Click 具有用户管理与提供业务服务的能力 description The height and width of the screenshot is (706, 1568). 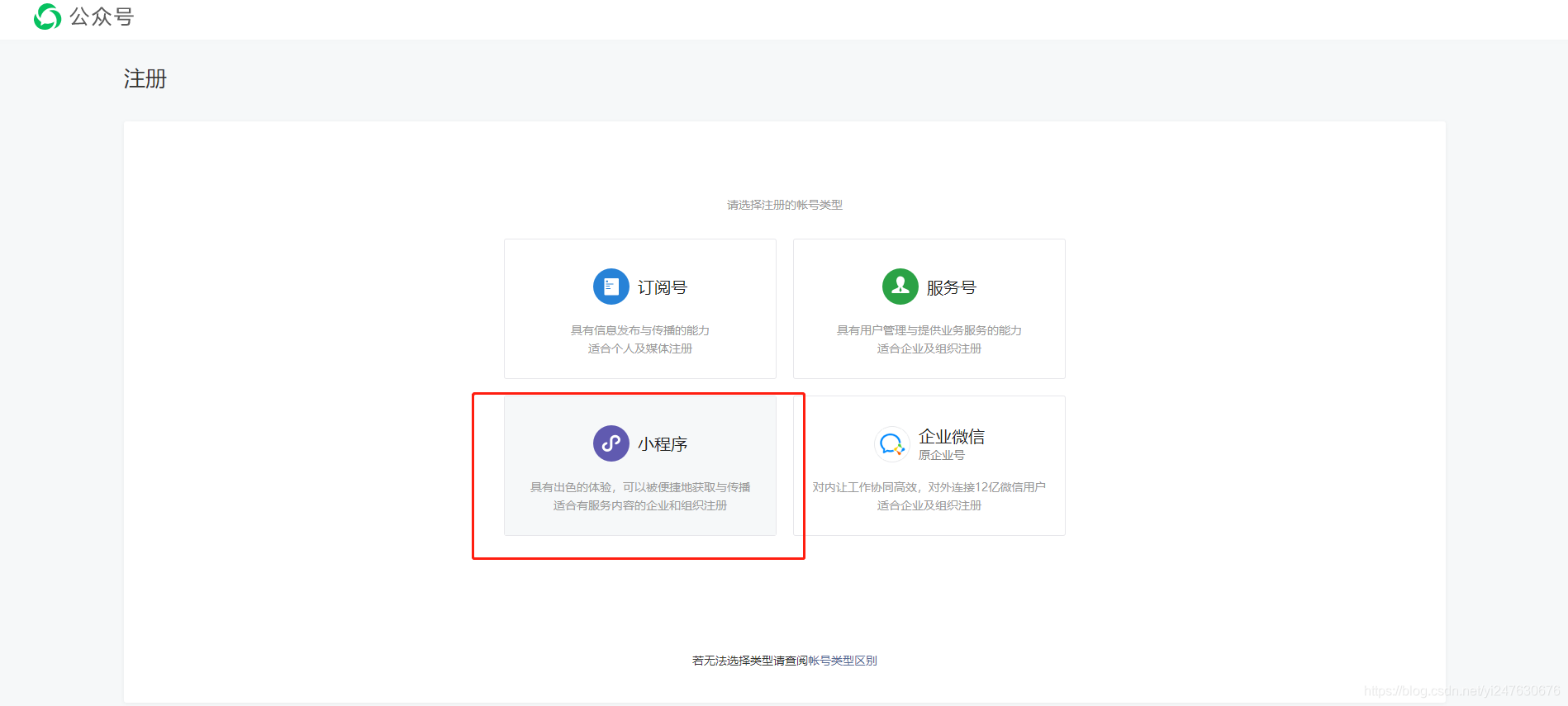(929, 330)
